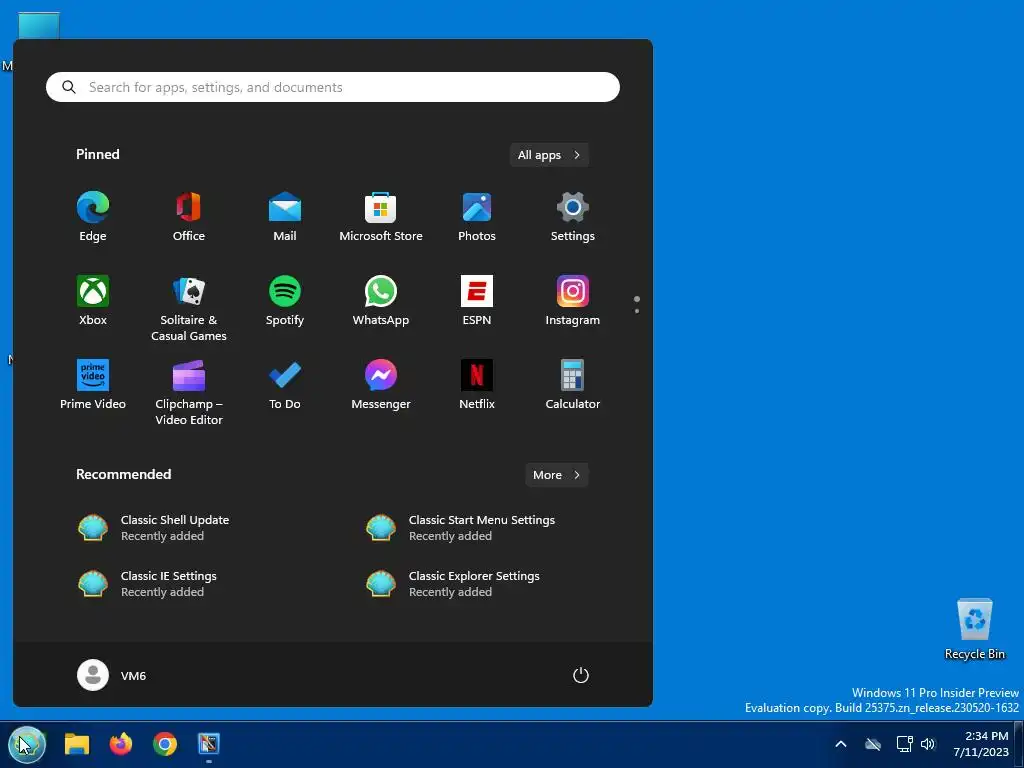The height and width of the screenshot is (768, 1024).
Task: Launch Office from pinned apps
Action: pos(189,217)
